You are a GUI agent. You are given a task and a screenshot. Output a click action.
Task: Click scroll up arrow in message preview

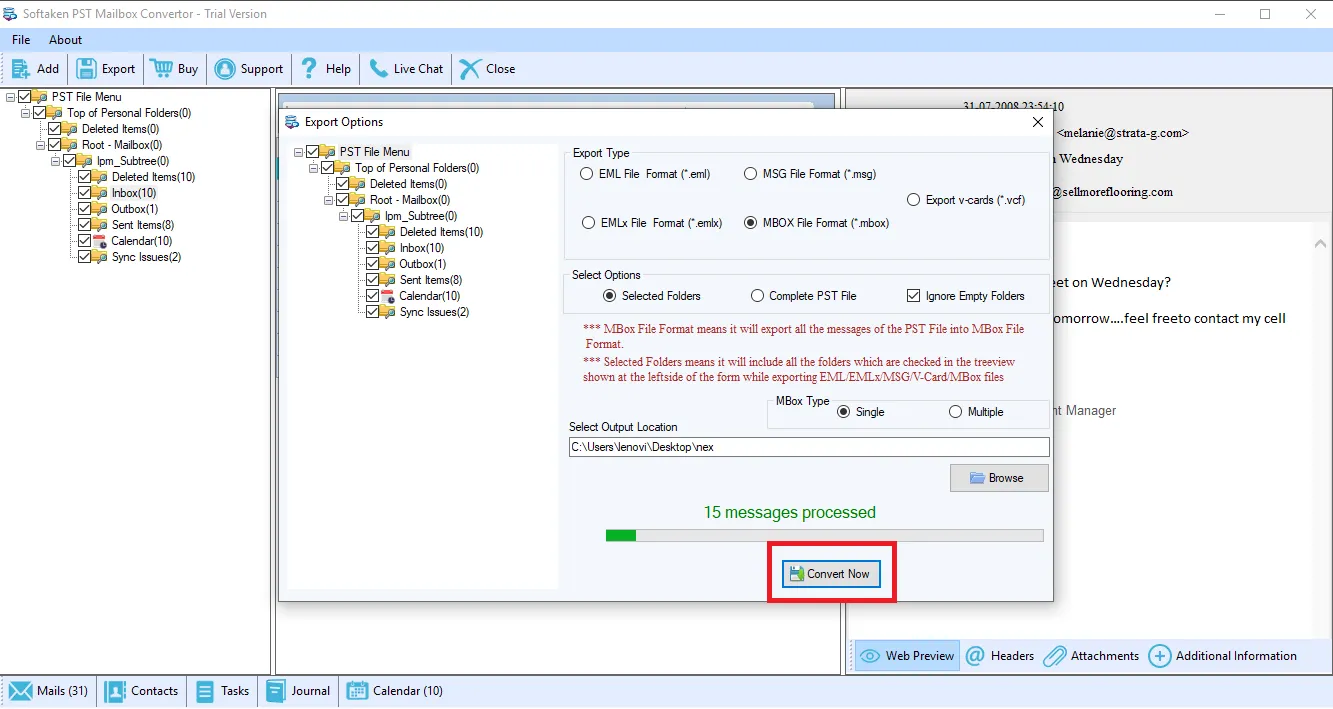pos(1320,243)
